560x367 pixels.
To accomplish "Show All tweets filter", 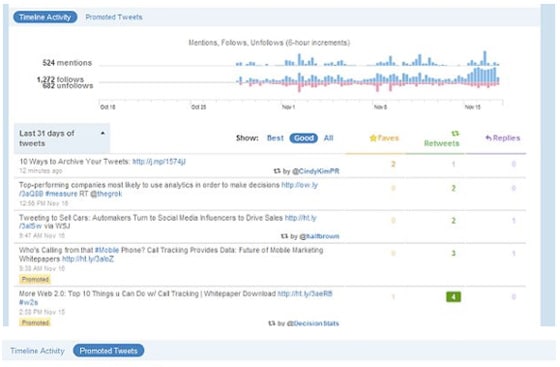I will (329, 138).
